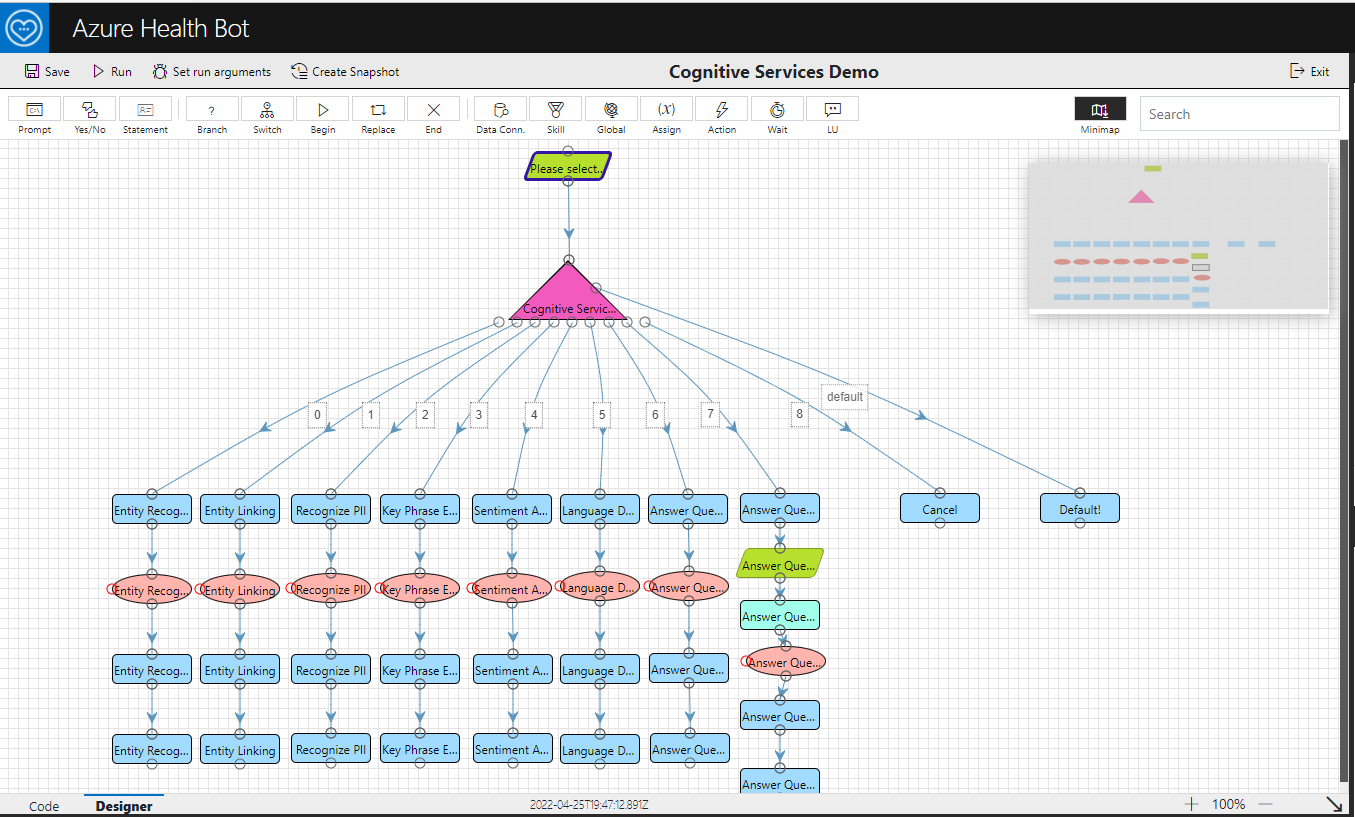Click the switch case label 4
Image resolution: width=1355 pixels, height=817 pixels.
pos(534,414)
